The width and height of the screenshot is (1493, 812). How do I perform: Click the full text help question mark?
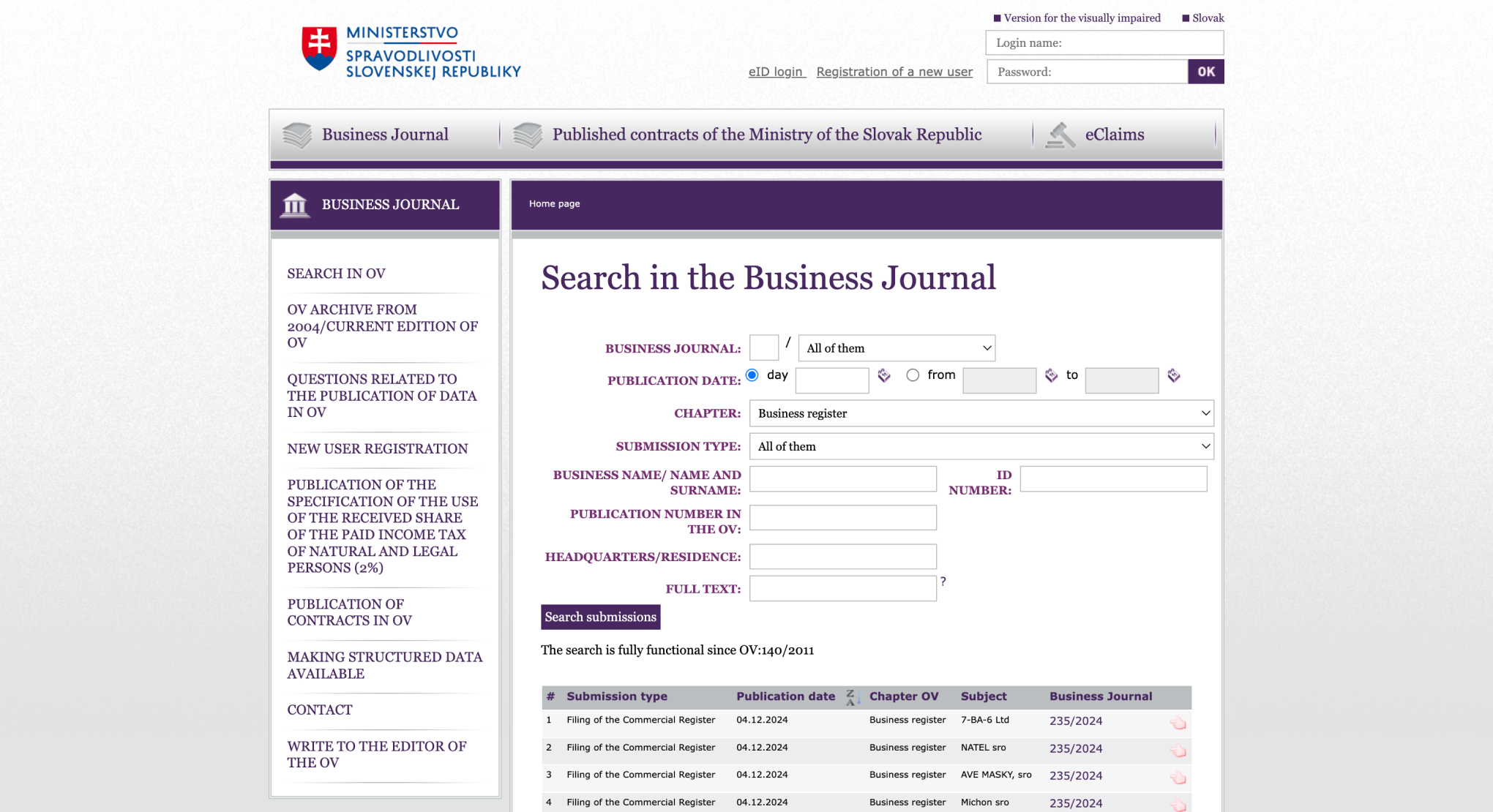943,582
